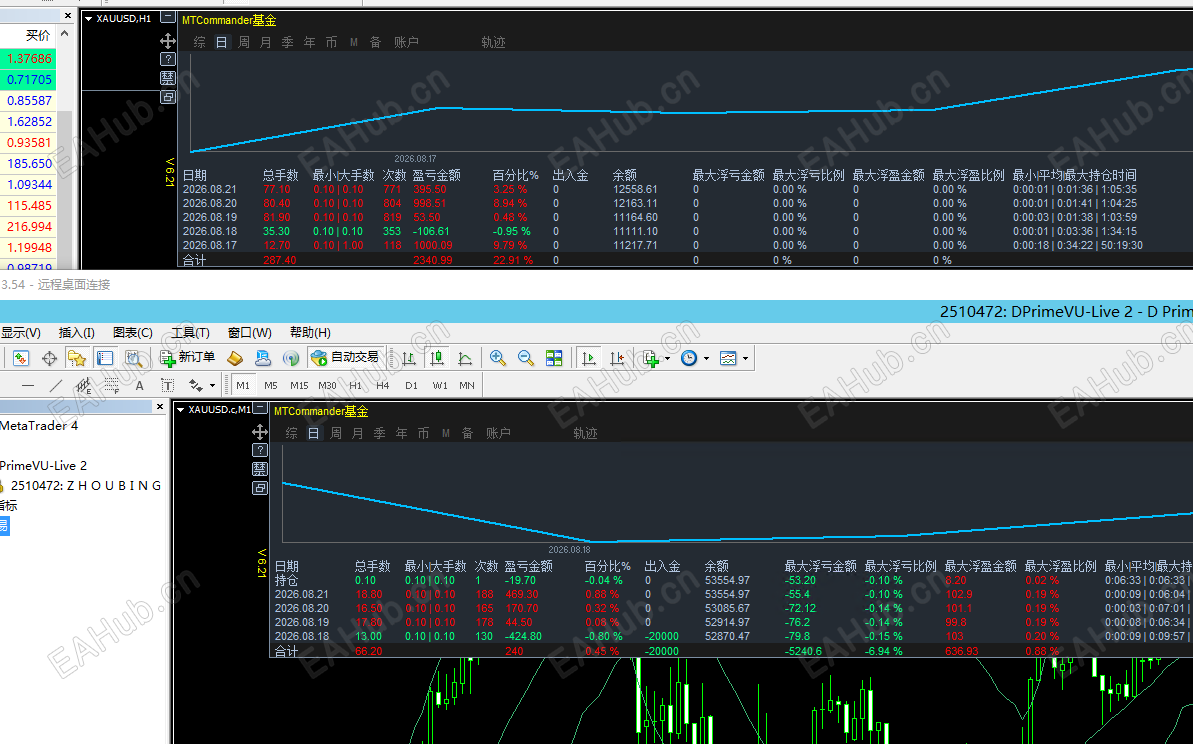Select the 1.37686 price in Market Watch

(x=29, y=59)
